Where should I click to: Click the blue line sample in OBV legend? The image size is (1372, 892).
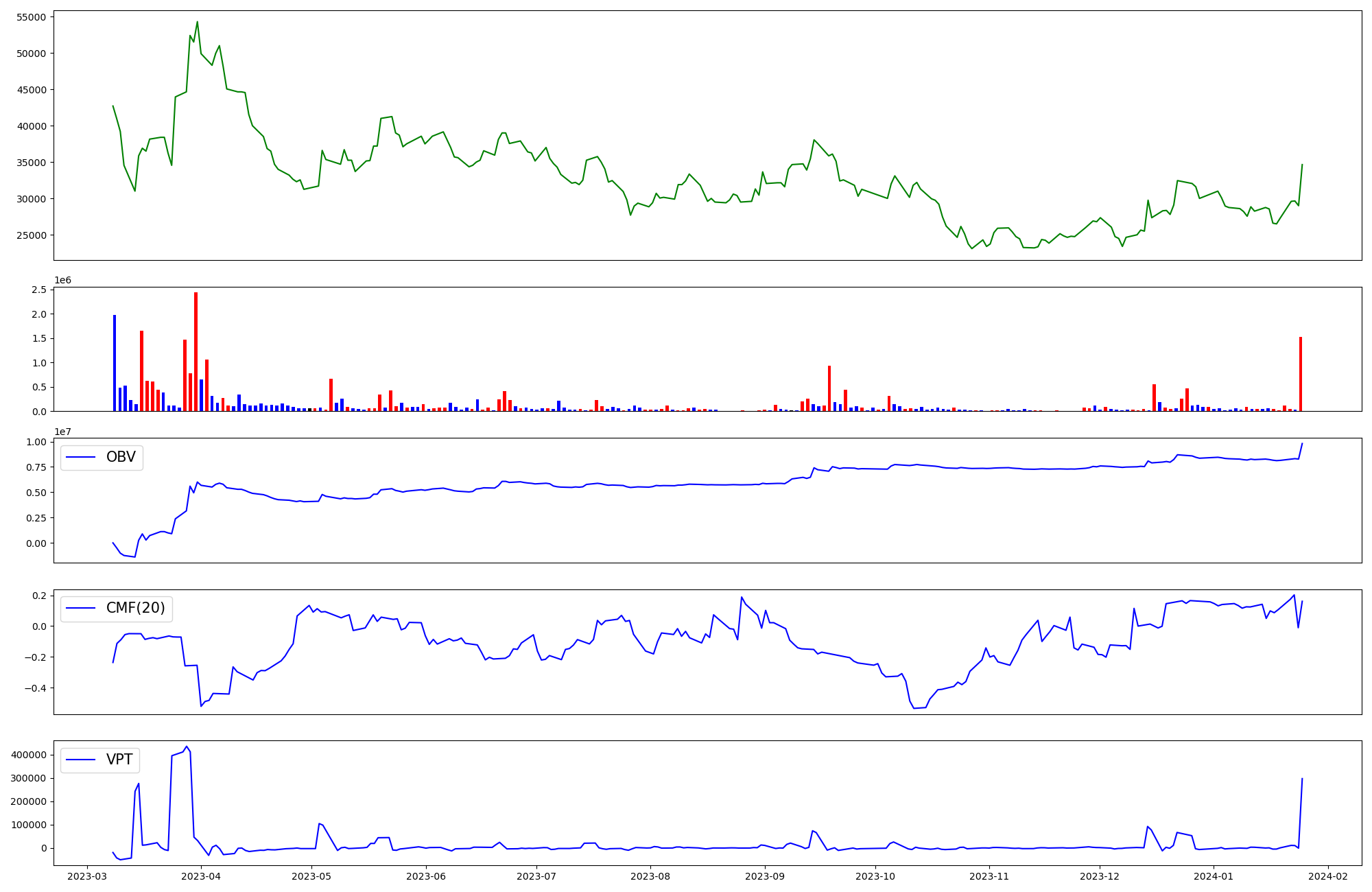click(x=80, y=457)
